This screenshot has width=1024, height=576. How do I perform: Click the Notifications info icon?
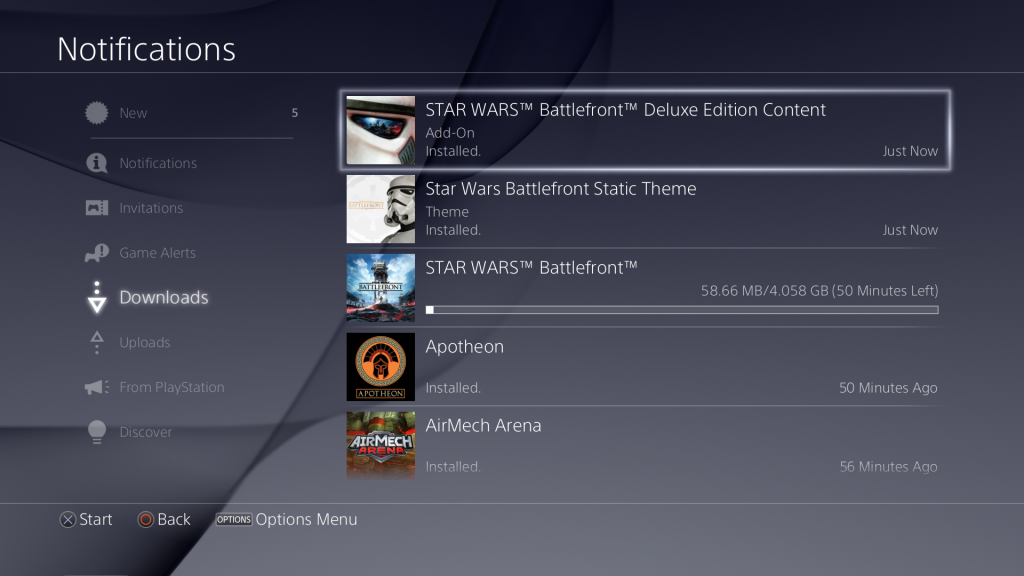[x=97, y=163]
